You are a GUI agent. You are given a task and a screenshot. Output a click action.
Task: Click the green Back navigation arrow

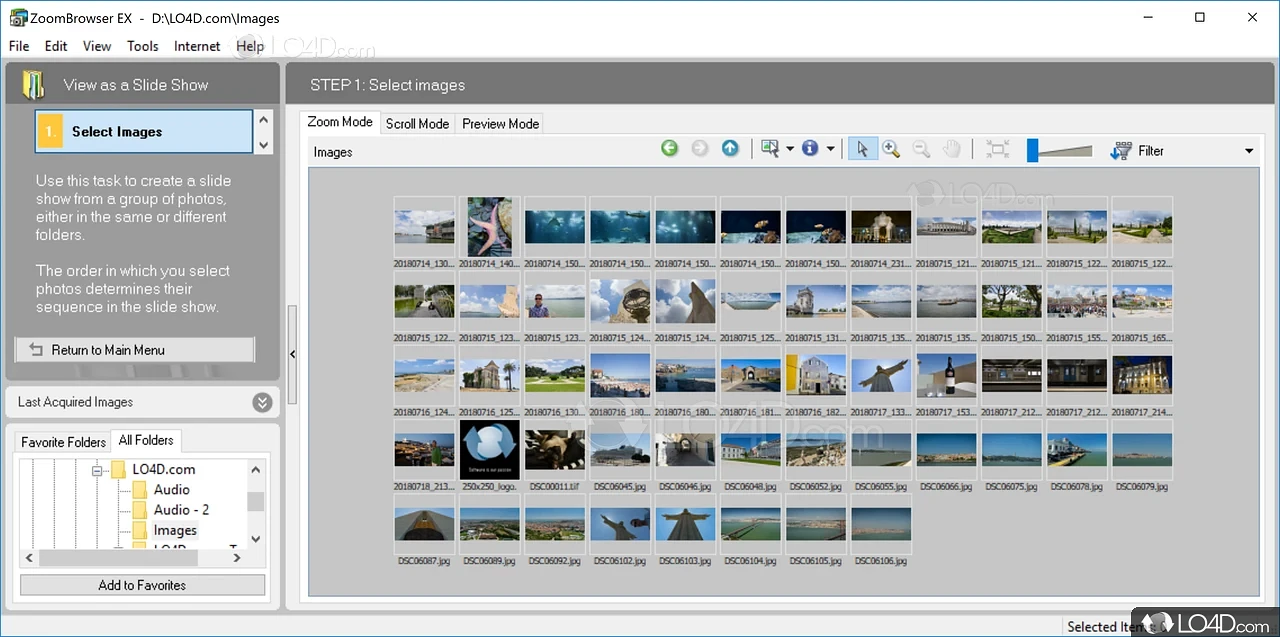pyautogui.click(x=670, y=149)
